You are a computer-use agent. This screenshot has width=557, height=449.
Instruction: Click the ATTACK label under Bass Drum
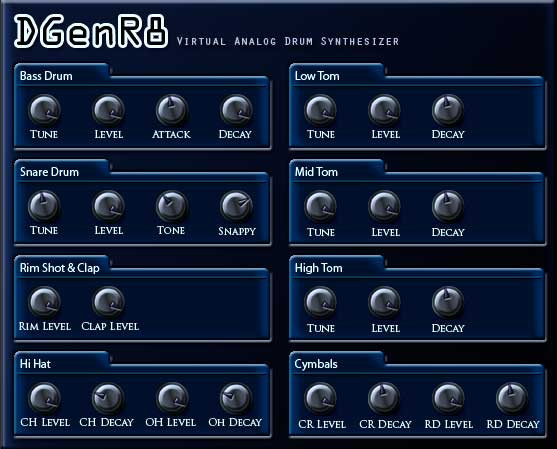tap(171, 134)
